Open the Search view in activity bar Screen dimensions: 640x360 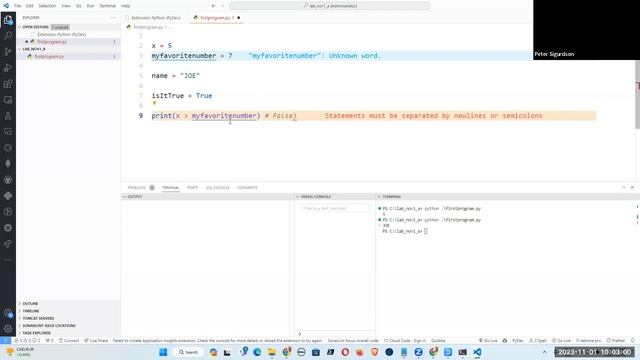tap(8, 36)
